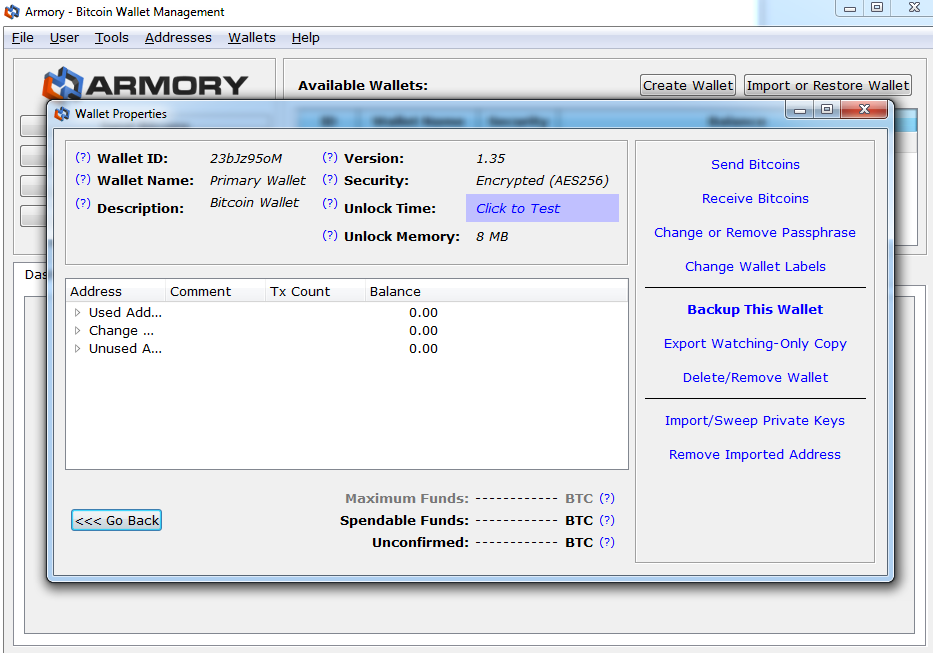Image resolution: width=933 pixels, height=653 pixels.
Task: Click Delete/Remove Wallet
Action: [x=755, y=377]
